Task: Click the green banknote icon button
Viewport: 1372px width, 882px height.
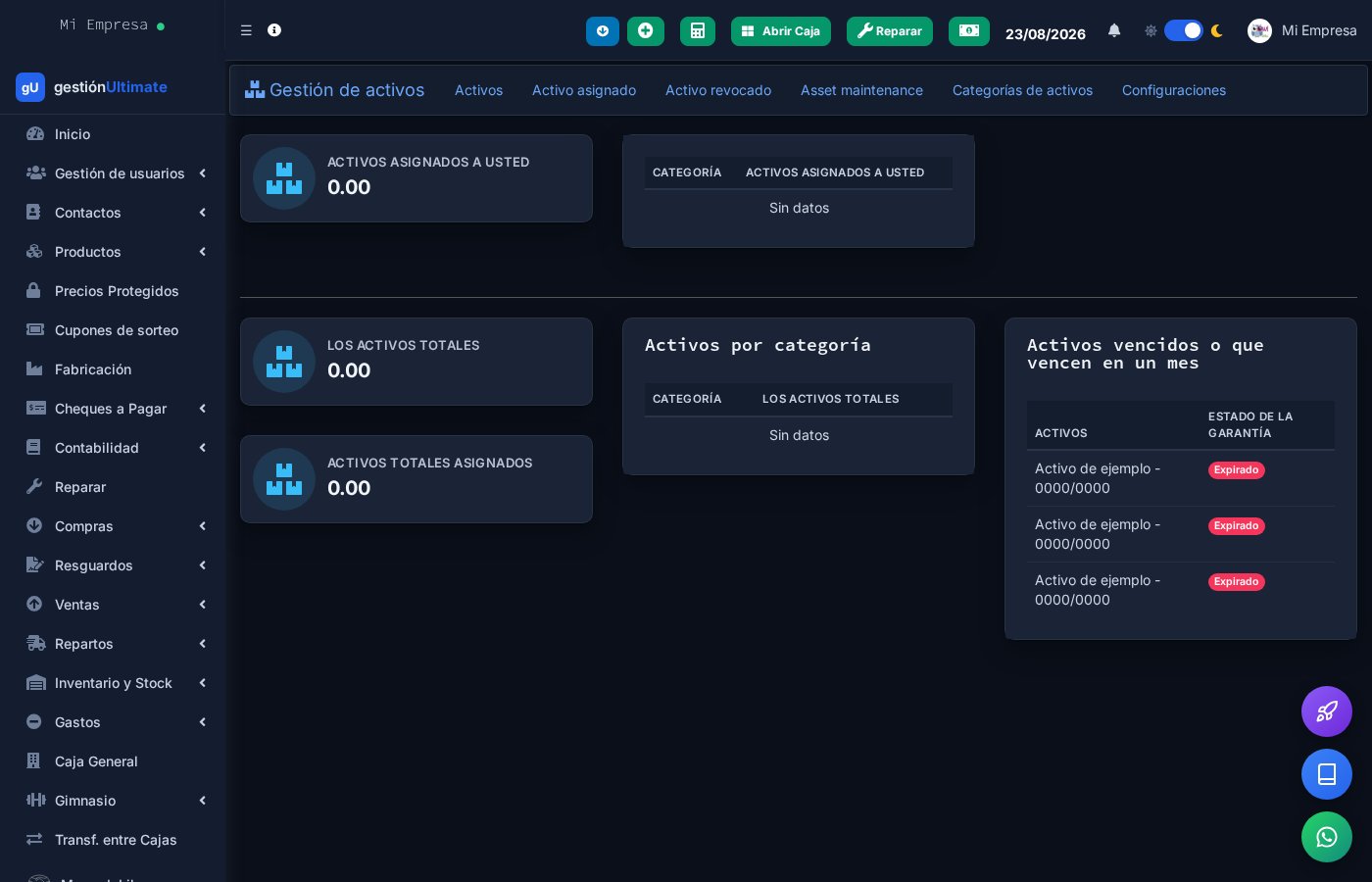Action: [969, 31]
